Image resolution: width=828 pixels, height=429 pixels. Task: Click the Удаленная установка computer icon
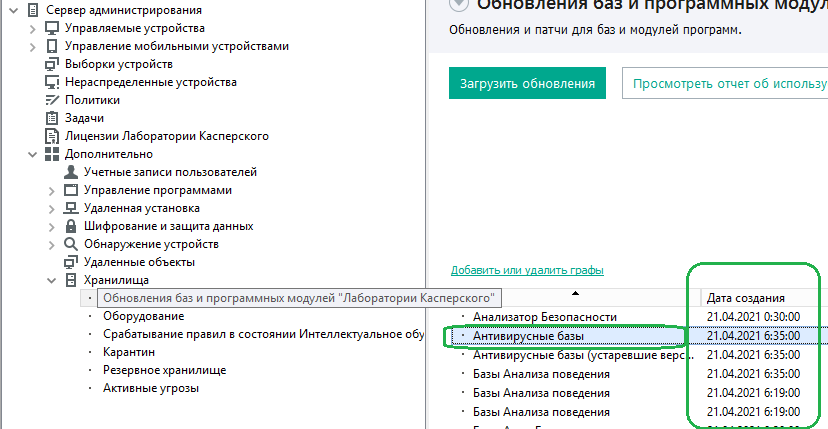(71, 208)
